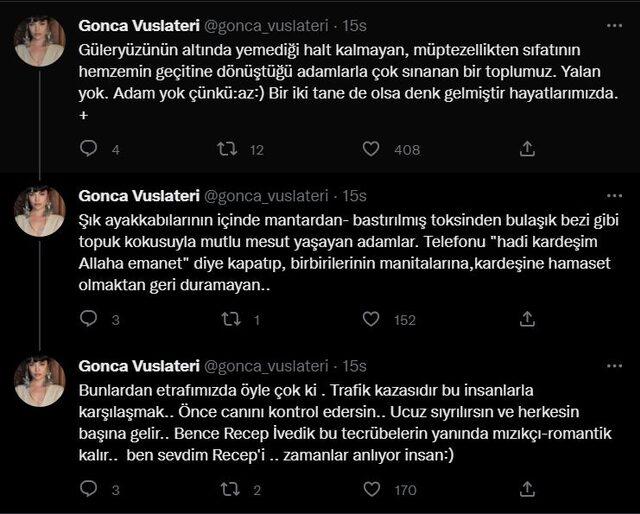Like the first tweet with 408 likes
The width and height of the screenshot is (640, 514).
tap(371, 149)
